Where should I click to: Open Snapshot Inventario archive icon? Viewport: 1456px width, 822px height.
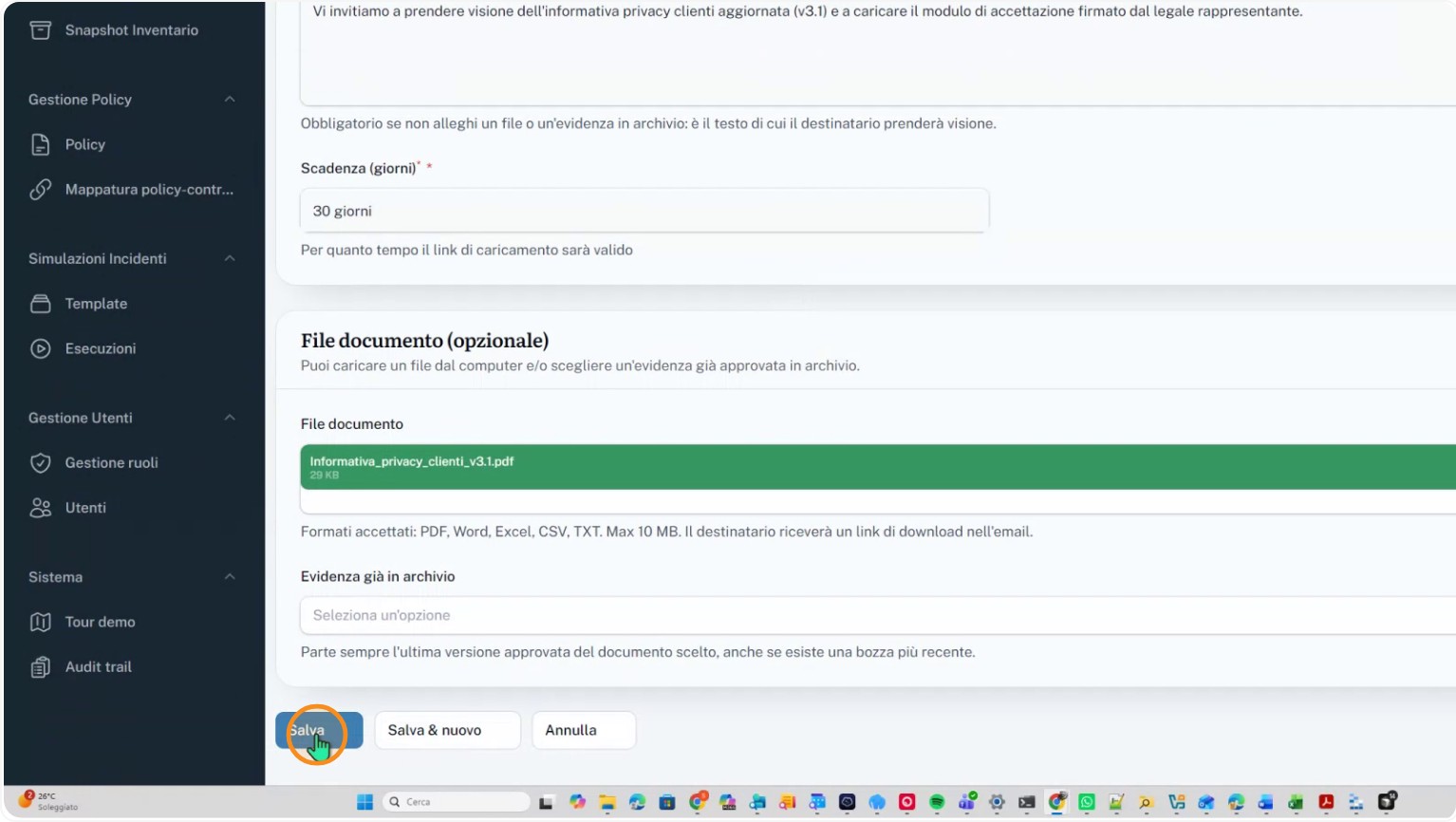[40, 30]
